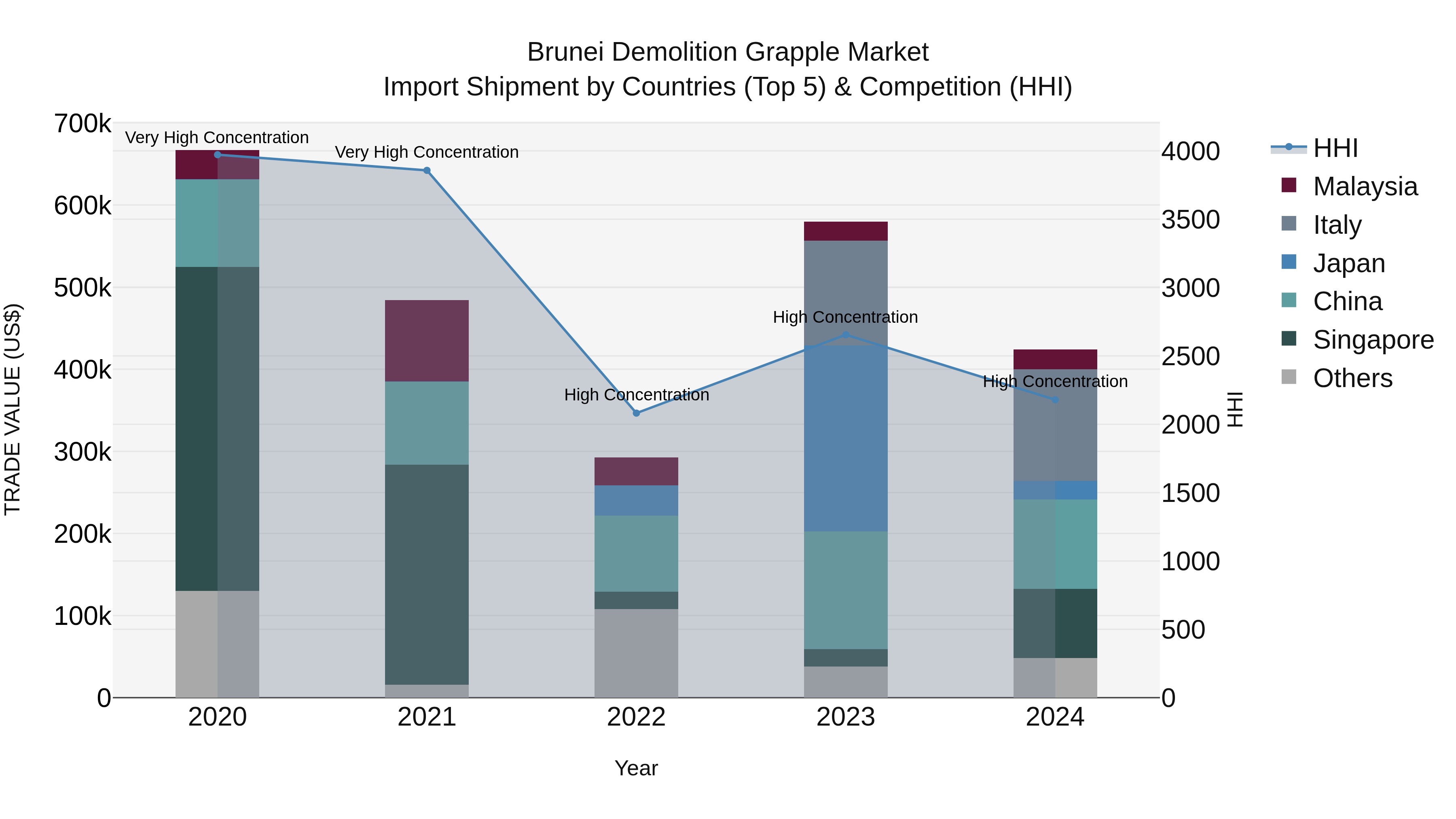Click the 2021 x-axis label
Screen dimensions: 1456x819
coord(427,717)
